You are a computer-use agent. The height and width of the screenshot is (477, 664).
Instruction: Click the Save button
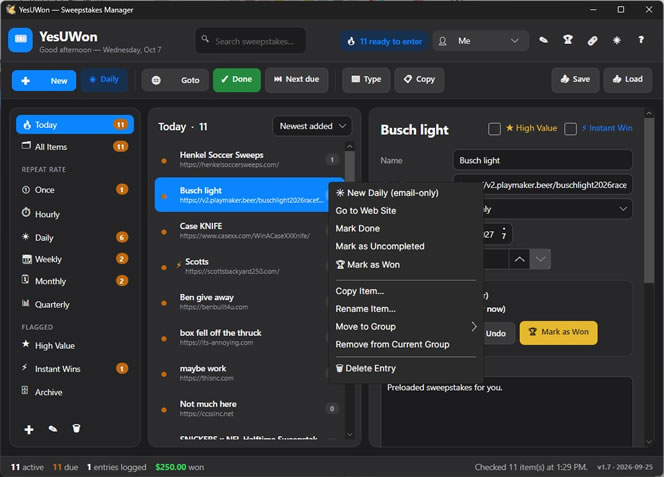(575, 80)
